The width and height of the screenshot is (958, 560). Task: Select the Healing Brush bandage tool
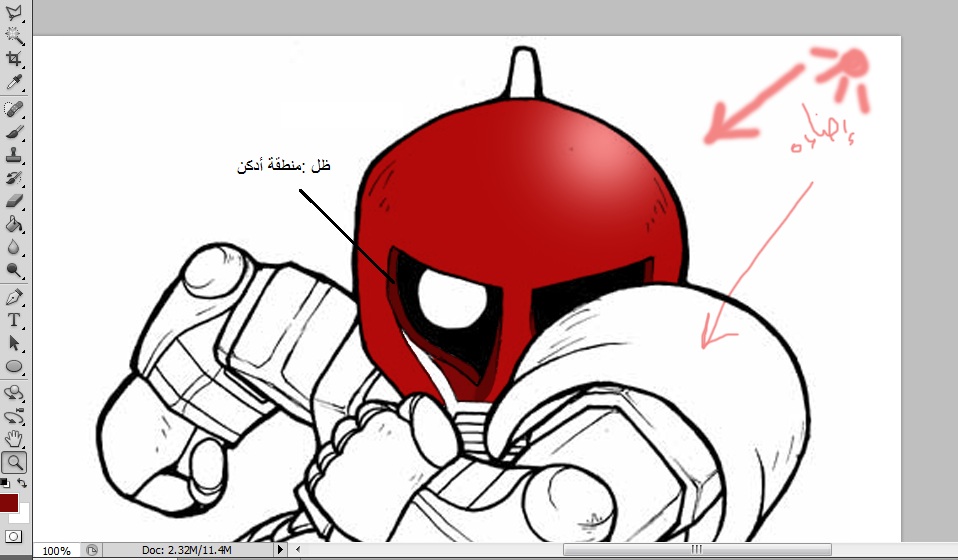click(13, 109)
